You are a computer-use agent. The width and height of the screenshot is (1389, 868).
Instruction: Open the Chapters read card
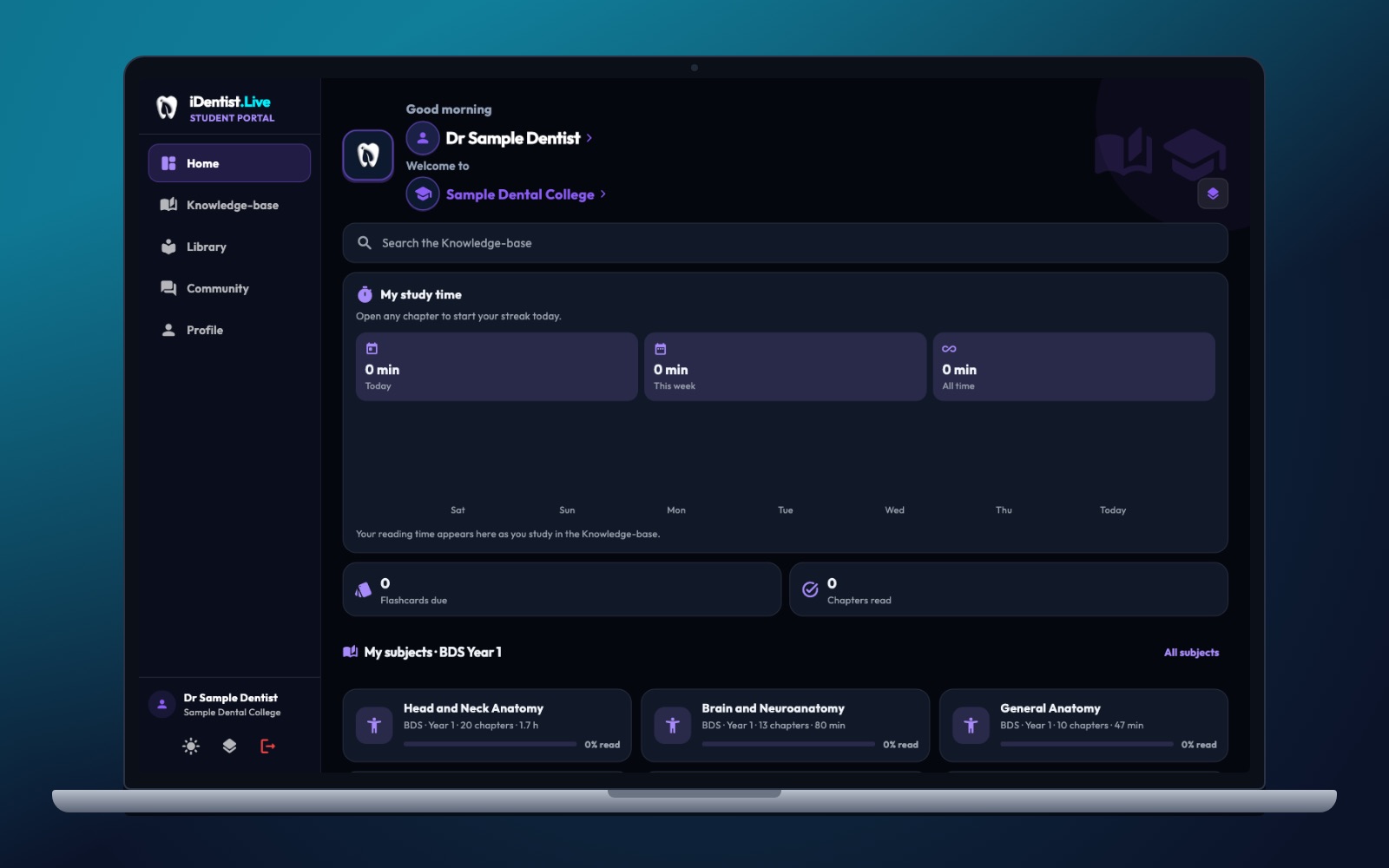tap(1008, 589)
